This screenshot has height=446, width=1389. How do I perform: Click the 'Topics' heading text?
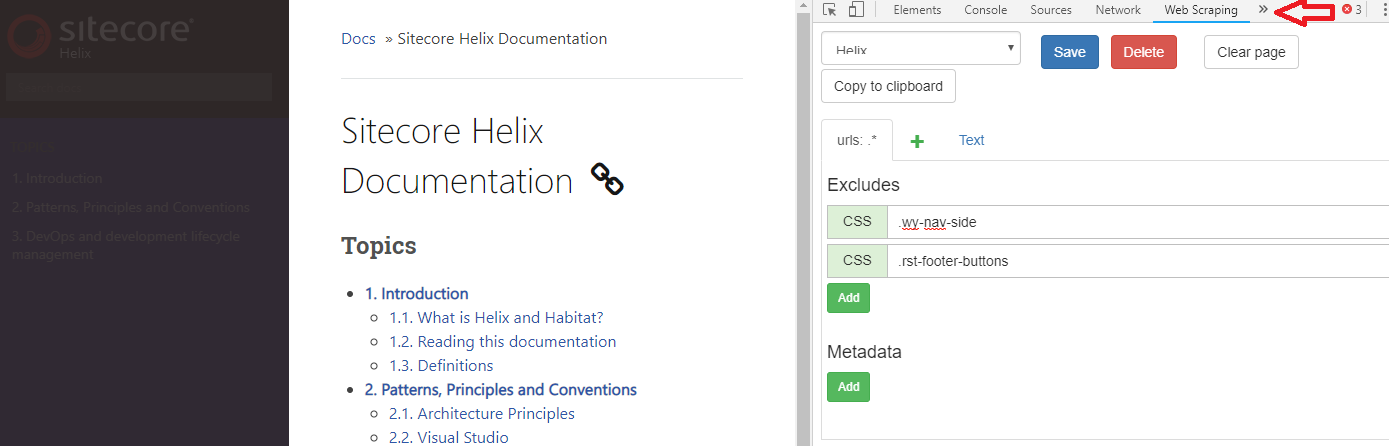[x=379, y=246]
